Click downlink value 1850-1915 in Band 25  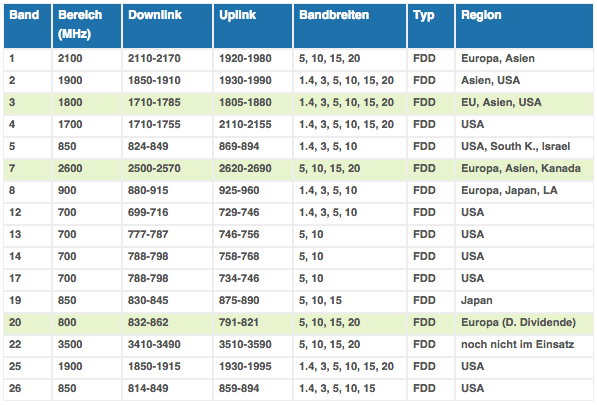pos(154,366)
